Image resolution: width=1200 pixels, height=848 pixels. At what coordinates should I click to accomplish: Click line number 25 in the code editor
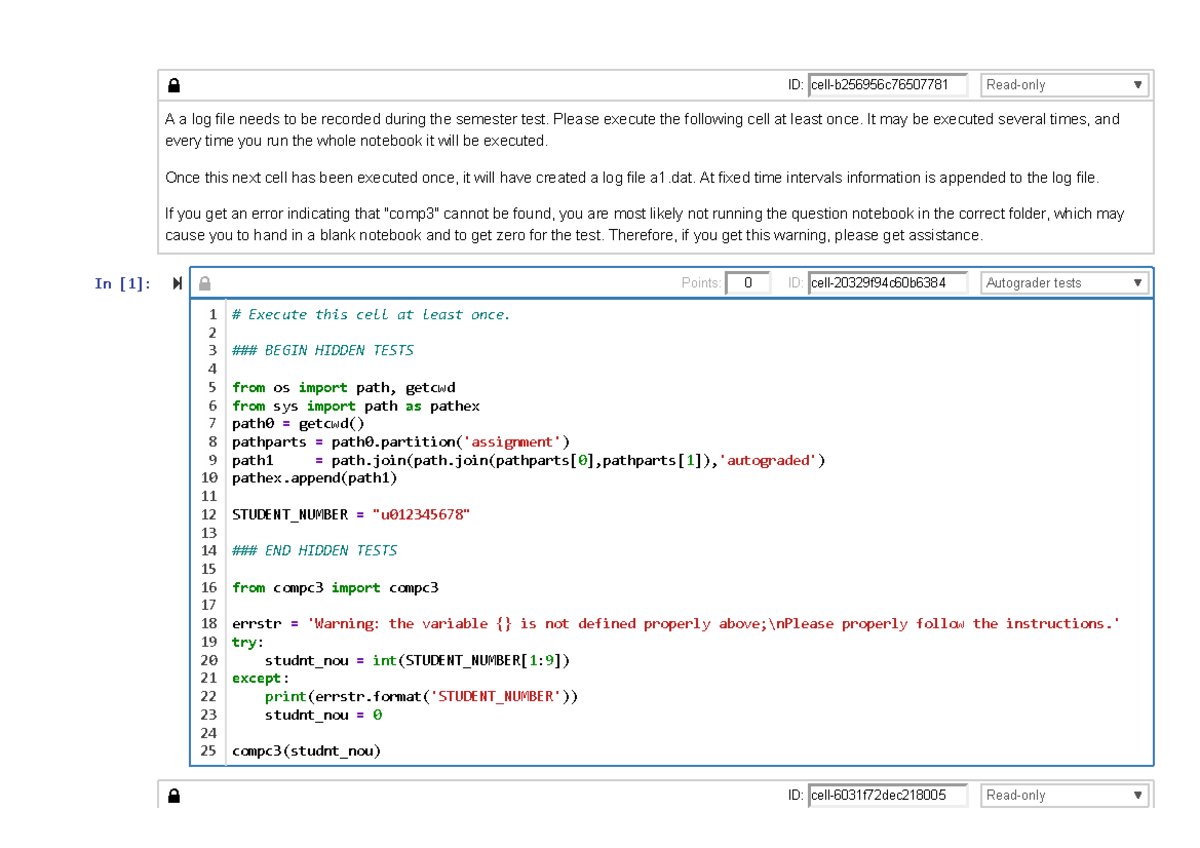click(x=209, y=751)
